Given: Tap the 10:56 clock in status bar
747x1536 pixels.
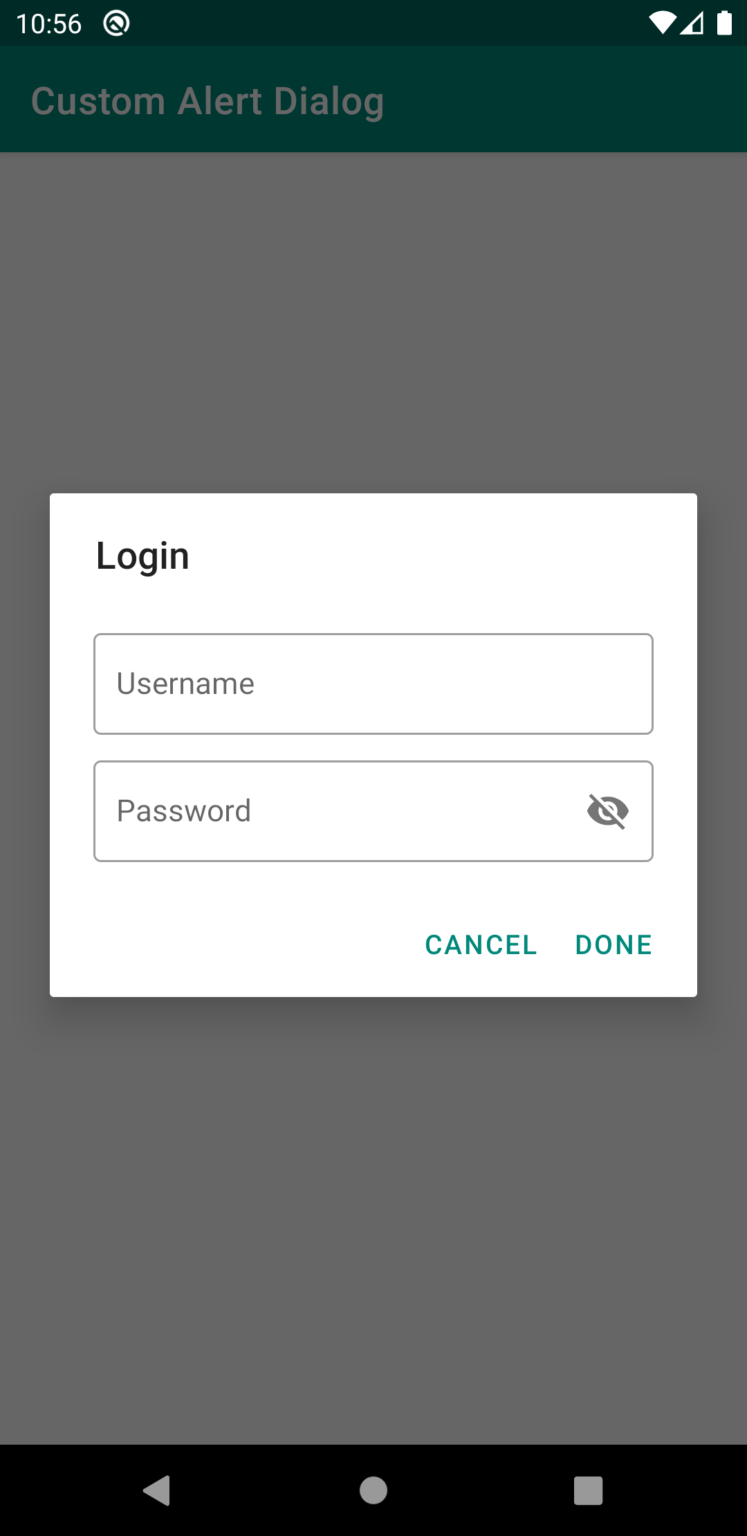Looking at the screenshot, I should (49, 24).
